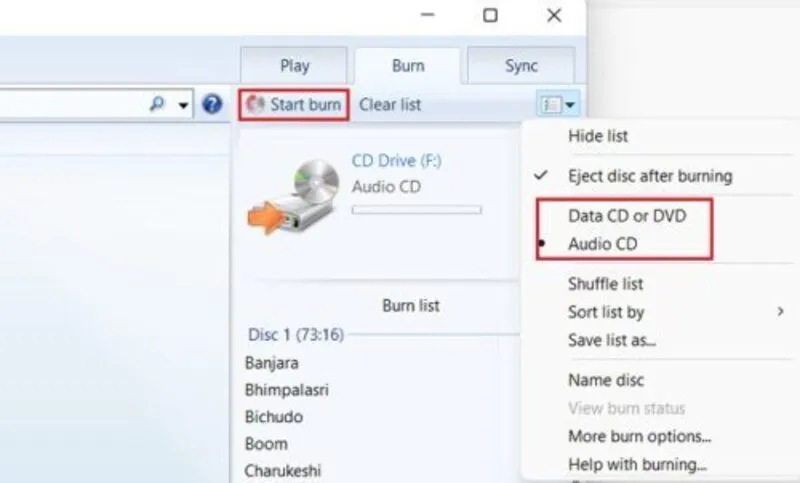The image size is (800, 483).
Task: Click the Start burn disc icon
Action: pyautogui.click(x=255, y=105)
